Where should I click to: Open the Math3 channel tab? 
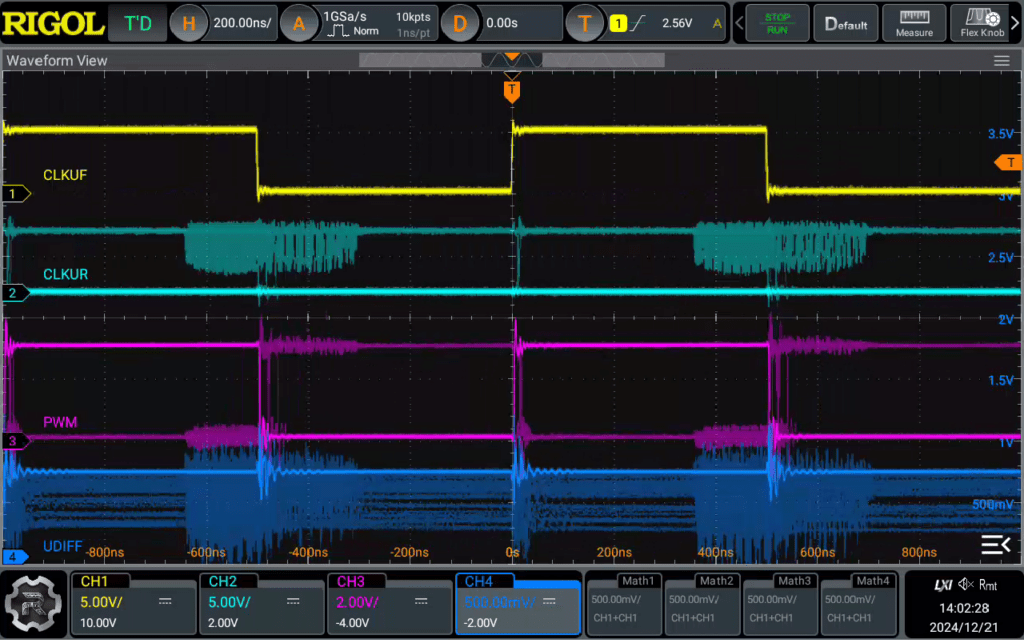pyautogui.click(x=780, y=604)
